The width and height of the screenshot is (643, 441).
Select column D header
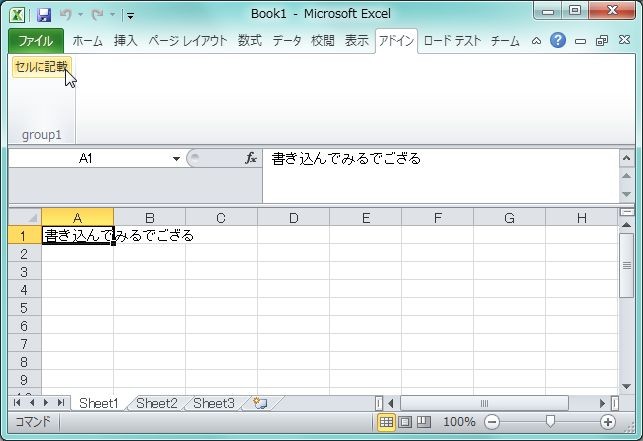(294, 218)
